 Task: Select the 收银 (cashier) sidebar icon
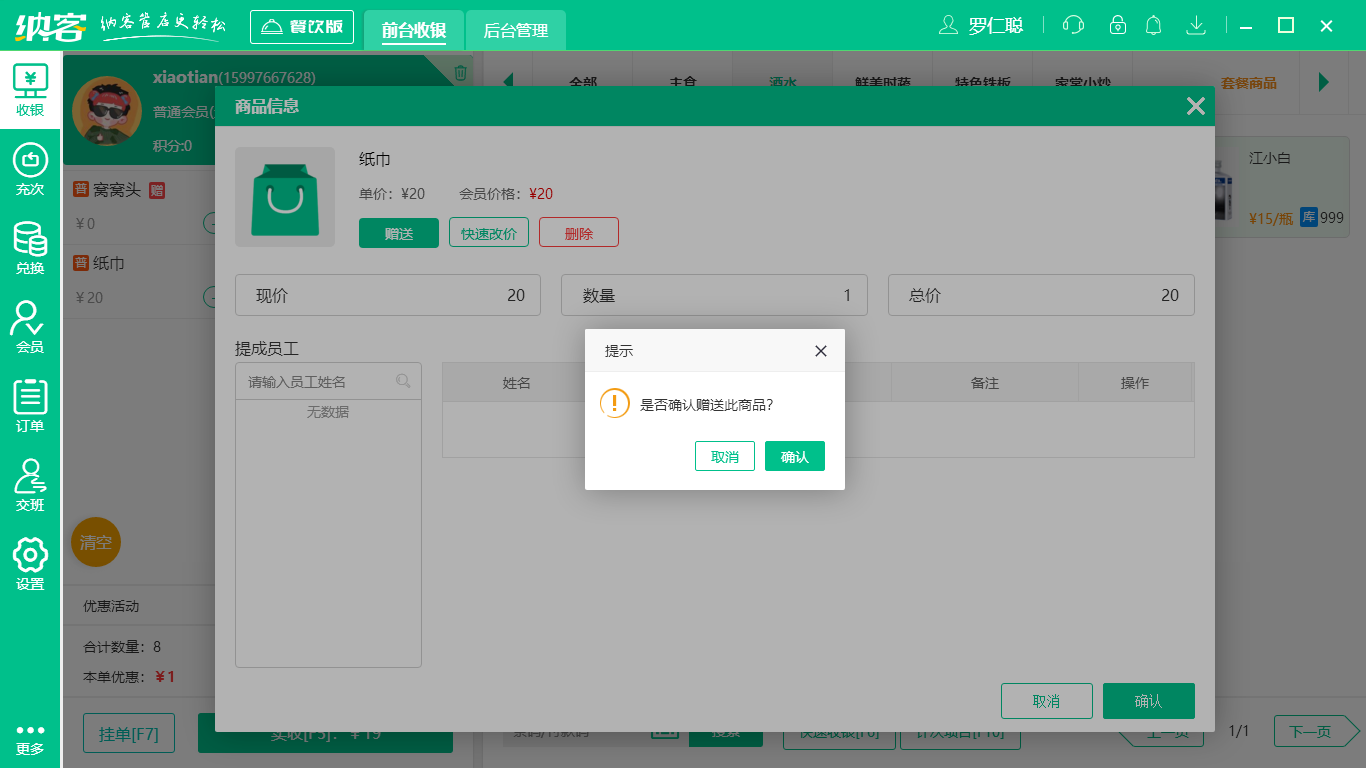point(30,90)
